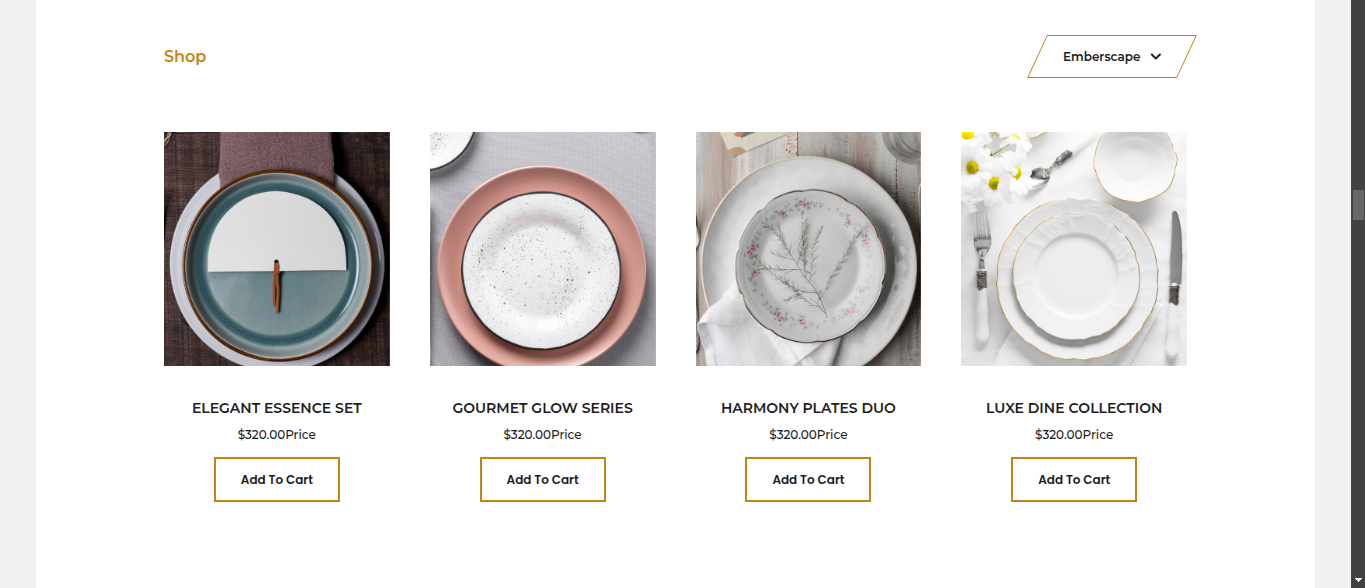Open the Harmony Plates Duo floral plate image
1365x588 pixels.
click(808, 249)
